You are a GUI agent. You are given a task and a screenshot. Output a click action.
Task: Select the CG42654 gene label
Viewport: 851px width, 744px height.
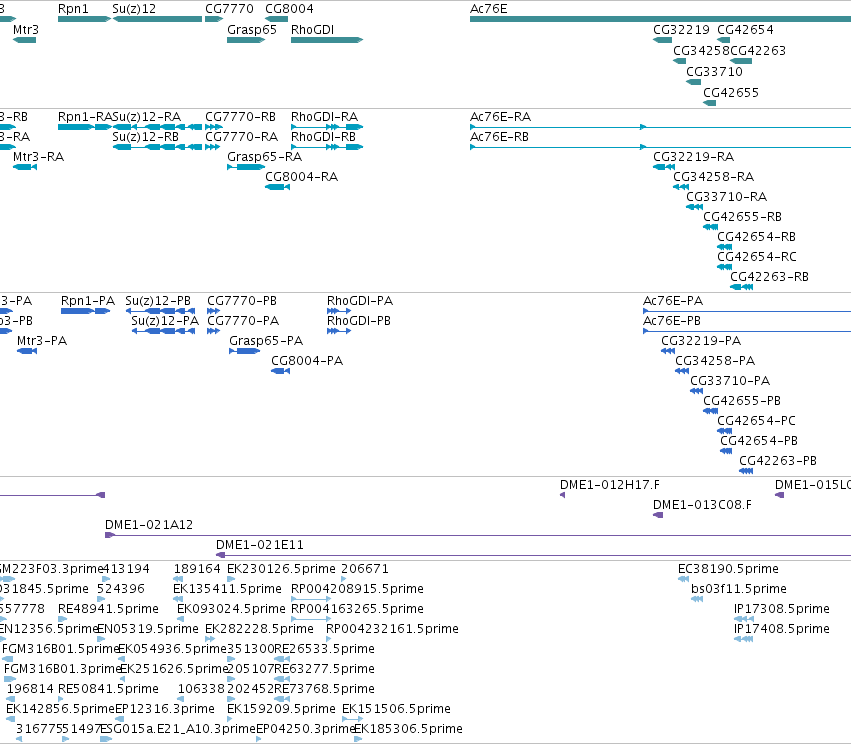pos(745,30)
